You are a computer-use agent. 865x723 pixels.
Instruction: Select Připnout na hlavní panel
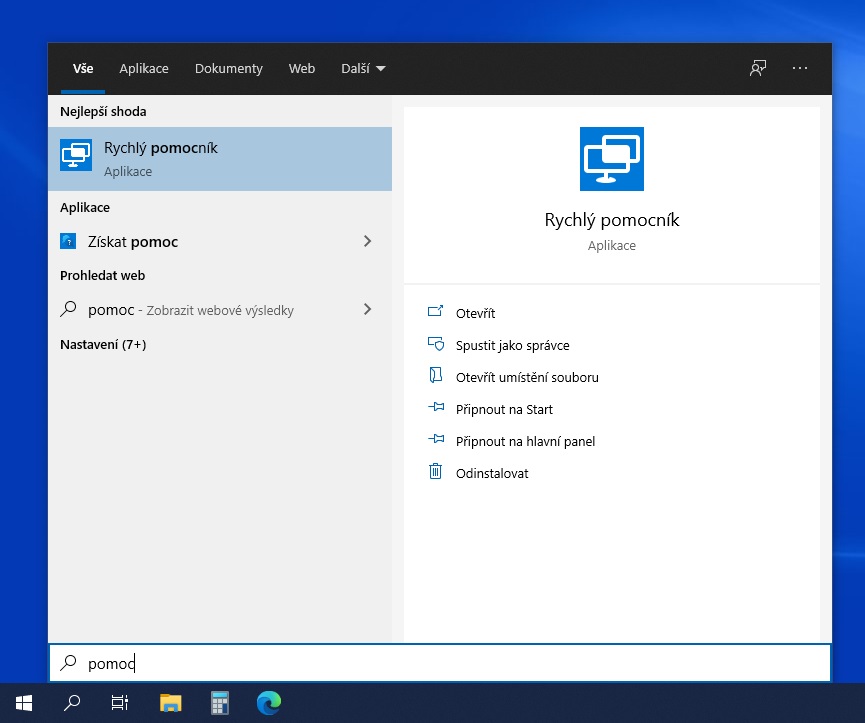tap(525, 441)
